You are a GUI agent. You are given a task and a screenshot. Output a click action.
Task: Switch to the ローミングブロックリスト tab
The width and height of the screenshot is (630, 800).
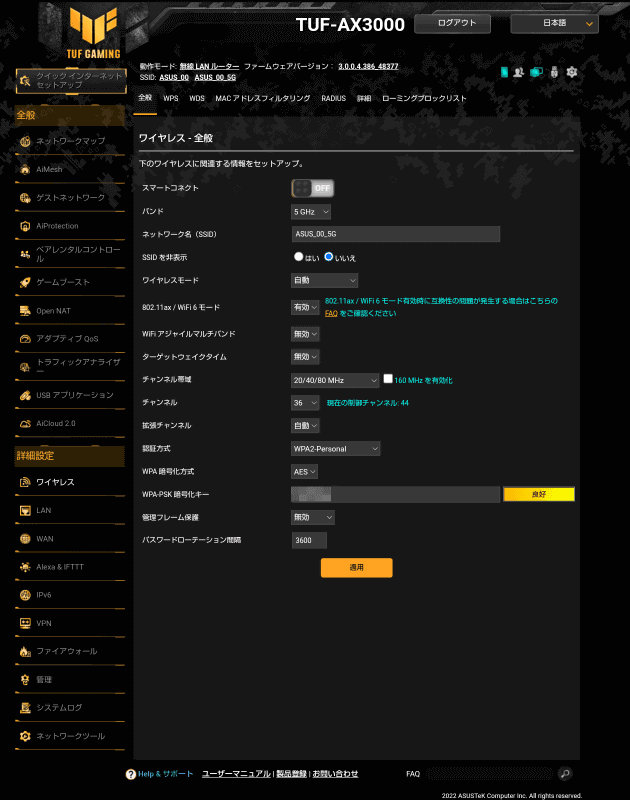[x=424, y=98]
